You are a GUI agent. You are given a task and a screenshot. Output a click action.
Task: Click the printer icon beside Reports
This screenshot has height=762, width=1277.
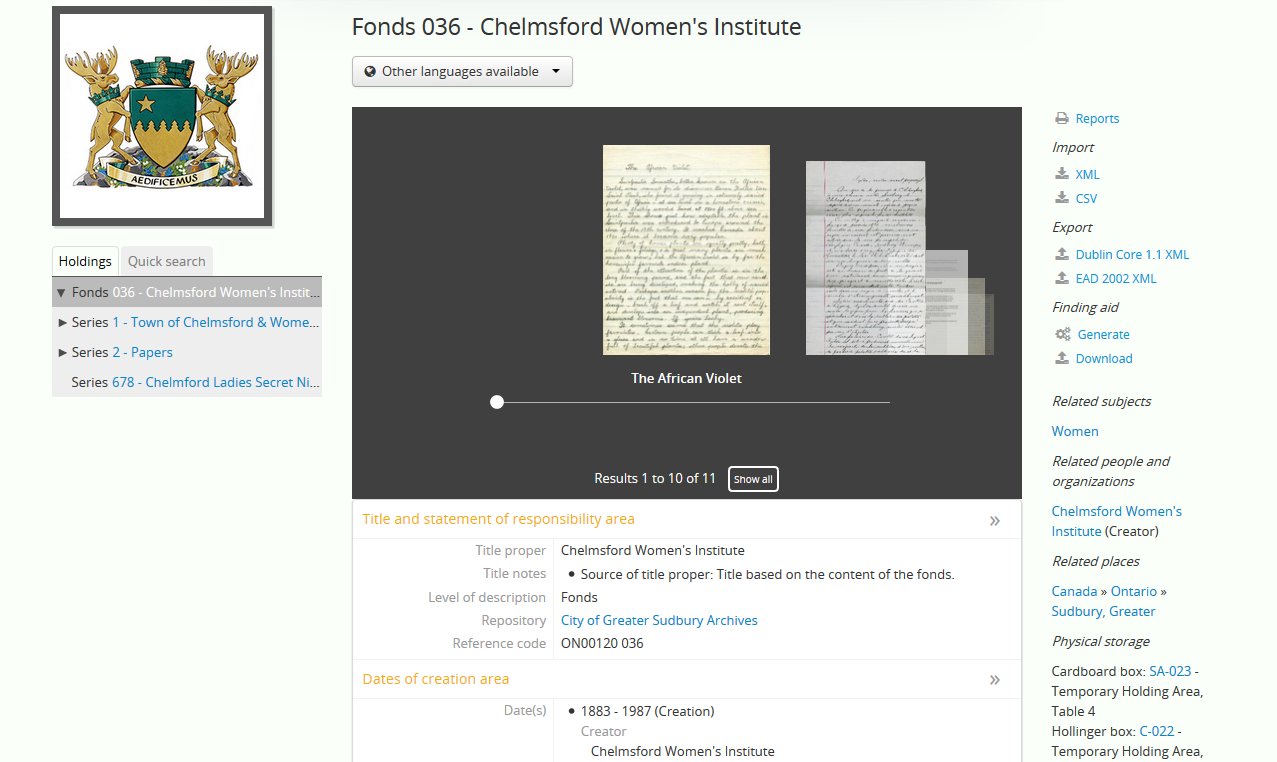tap(1062, 119)
